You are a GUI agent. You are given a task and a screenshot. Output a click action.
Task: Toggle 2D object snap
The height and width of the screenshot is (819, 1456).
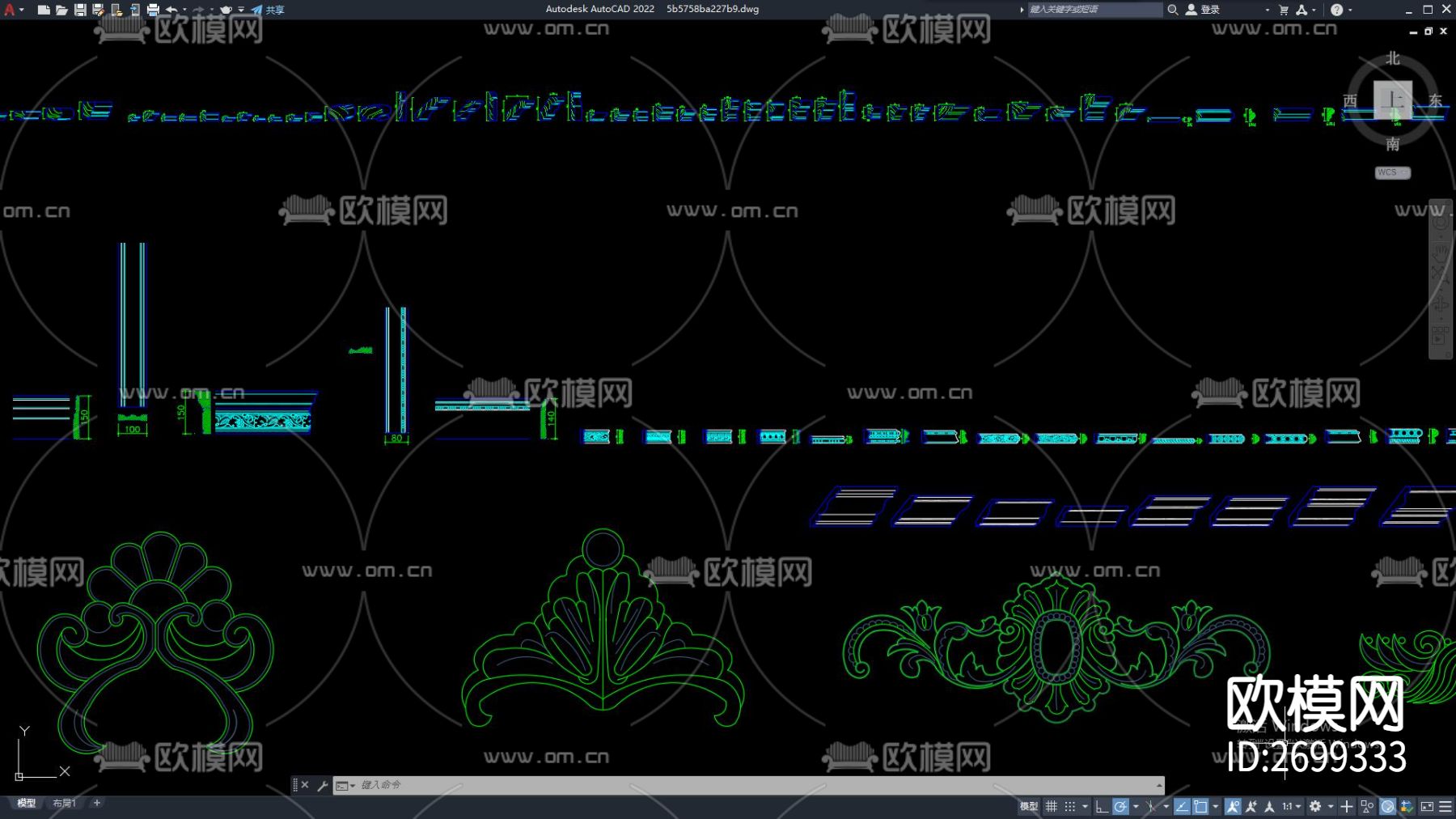tap(1200, 806)
